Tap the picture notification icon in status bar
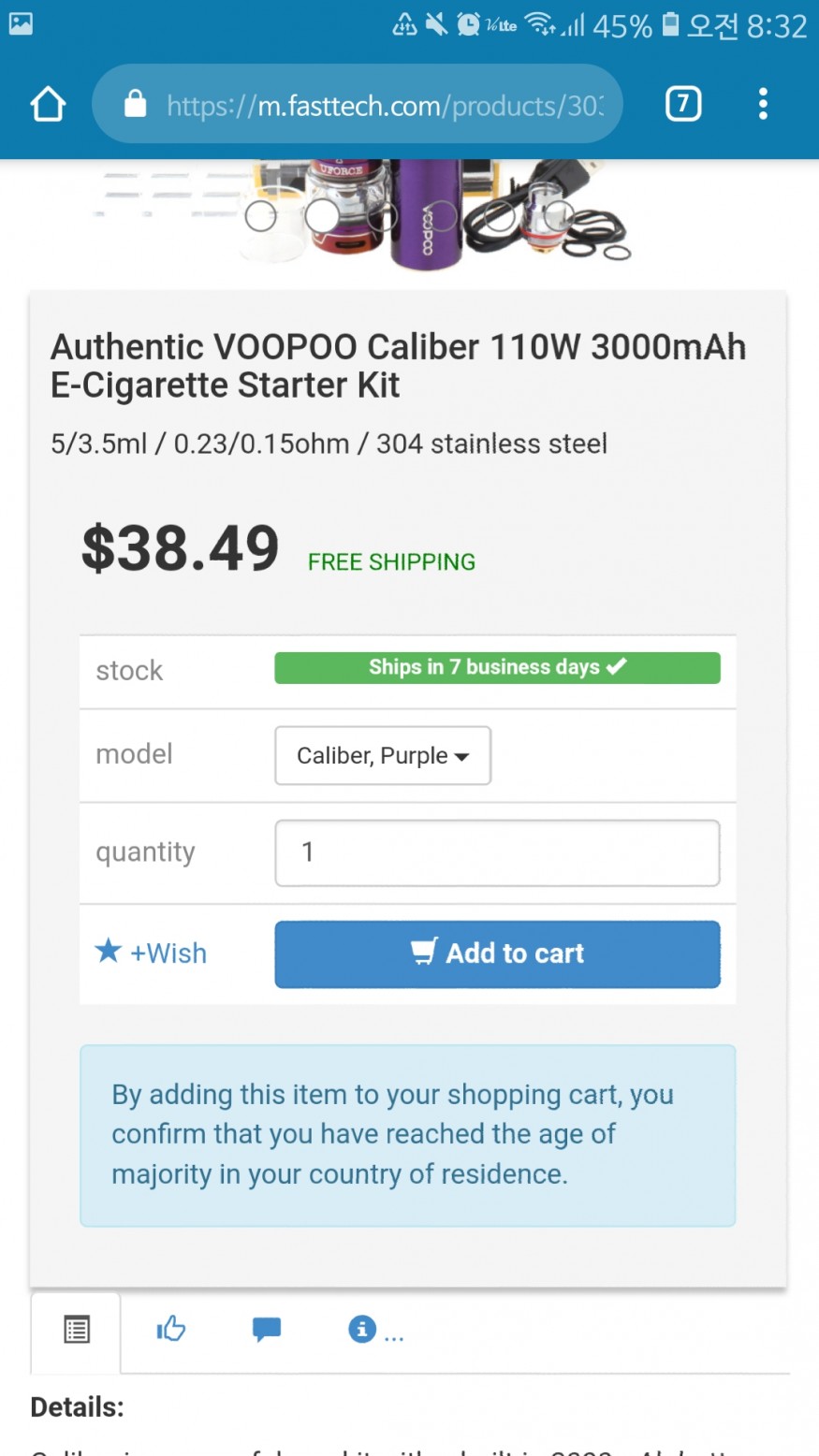 point(21,24)
